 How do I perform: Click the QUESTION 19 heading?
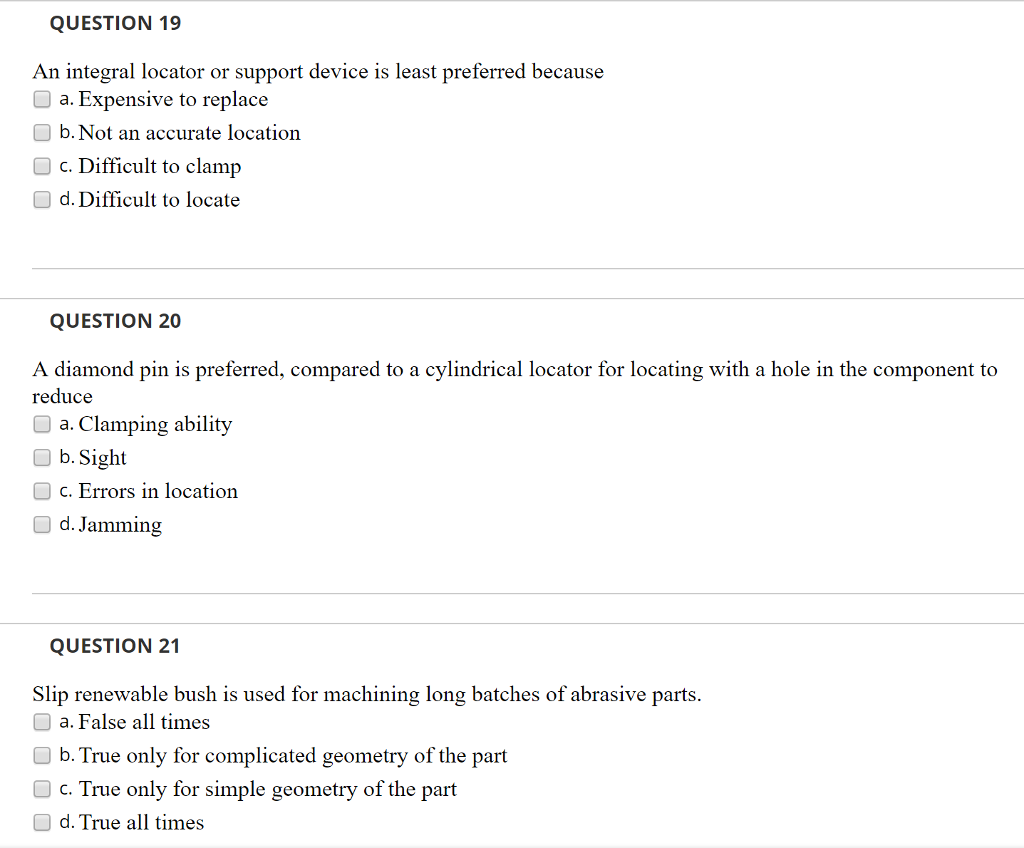115,23
